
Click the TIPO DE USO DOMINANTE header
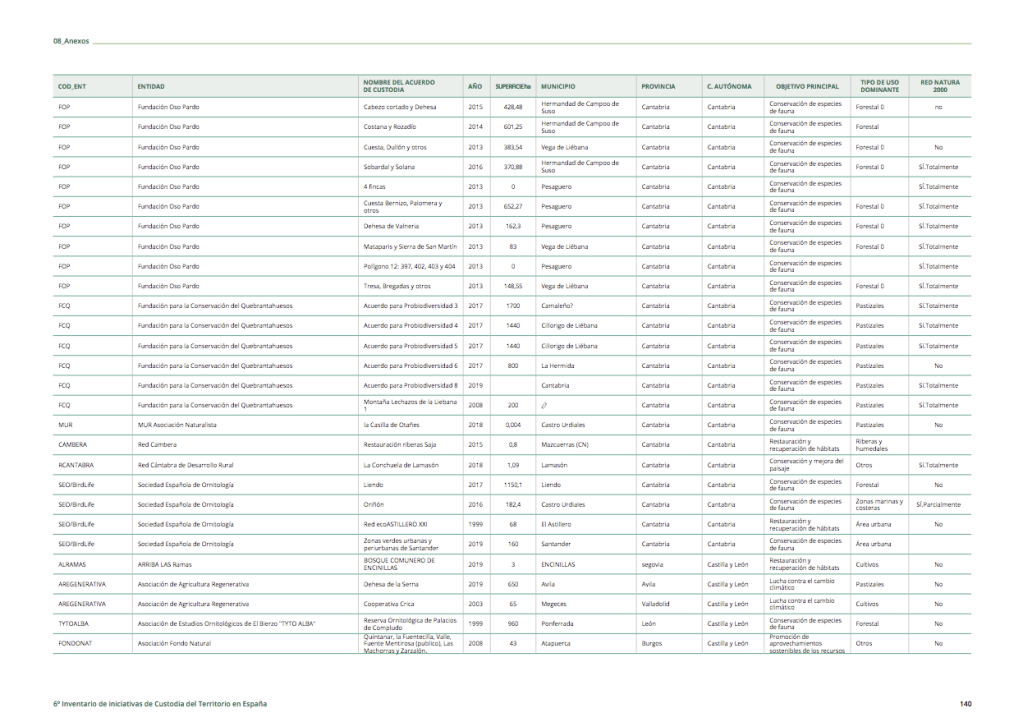[879, 86]
